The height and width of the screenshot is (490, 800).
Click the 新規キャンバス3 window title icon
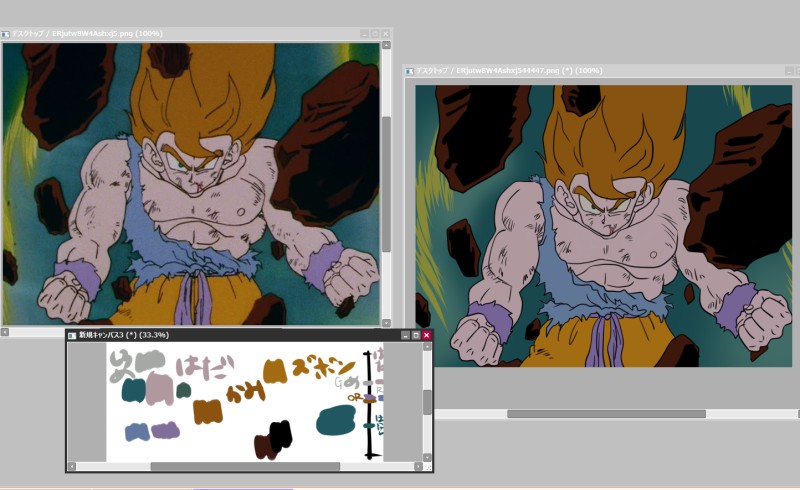point(72,335)
